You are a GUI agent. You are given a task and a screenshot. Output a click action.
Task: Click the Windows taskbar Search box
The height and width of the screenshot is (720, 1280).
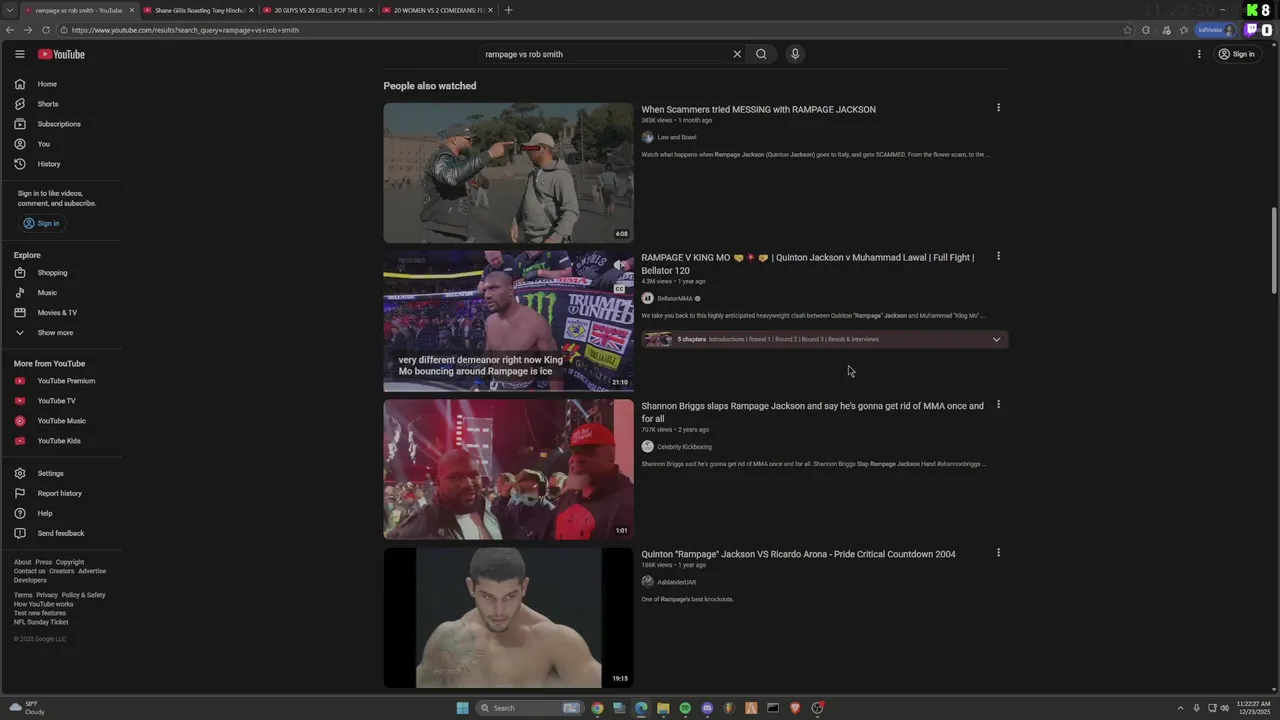coord(528,708)
